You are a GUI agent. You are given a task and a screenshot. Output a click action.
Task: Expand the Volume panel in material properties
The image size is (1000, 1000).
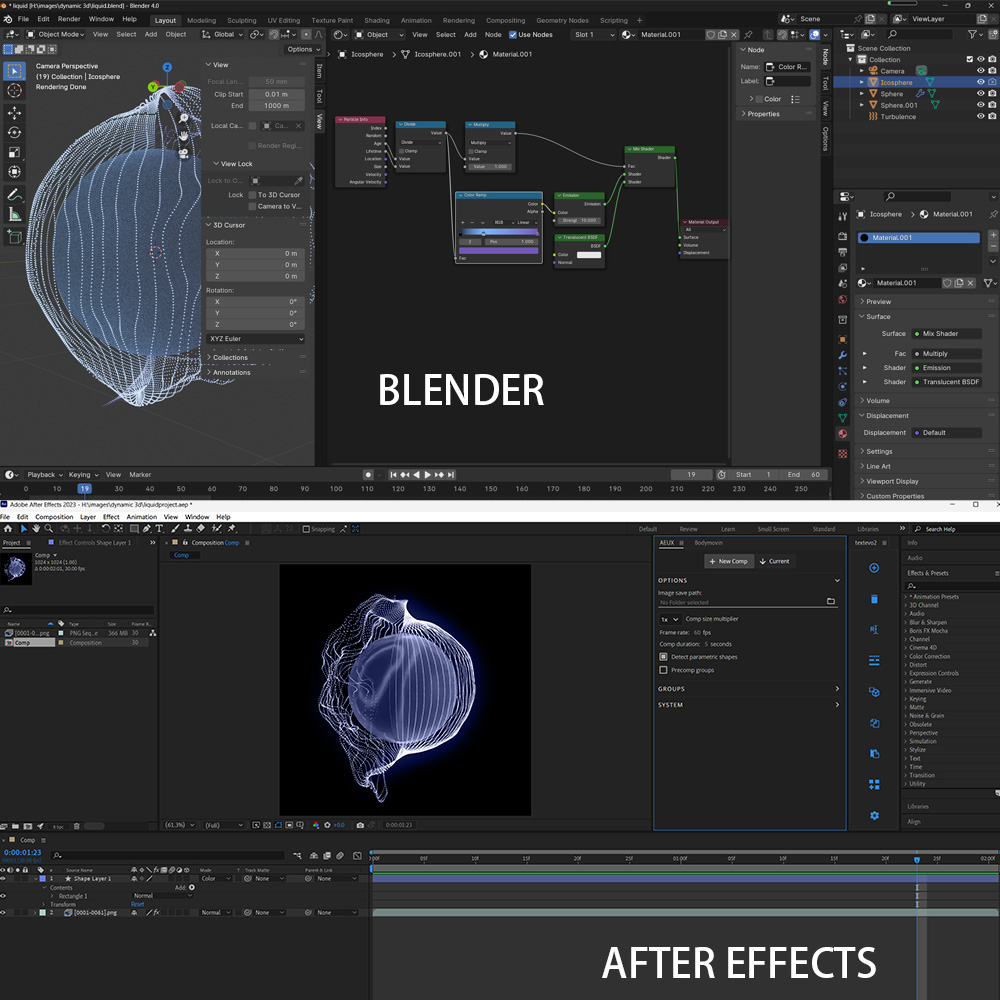(878, 401)
